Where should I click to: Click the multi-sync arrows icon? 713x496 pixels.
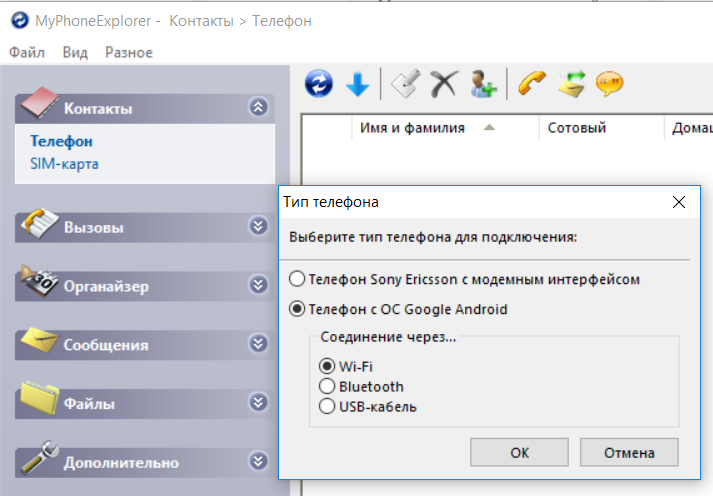coord(572,85)
